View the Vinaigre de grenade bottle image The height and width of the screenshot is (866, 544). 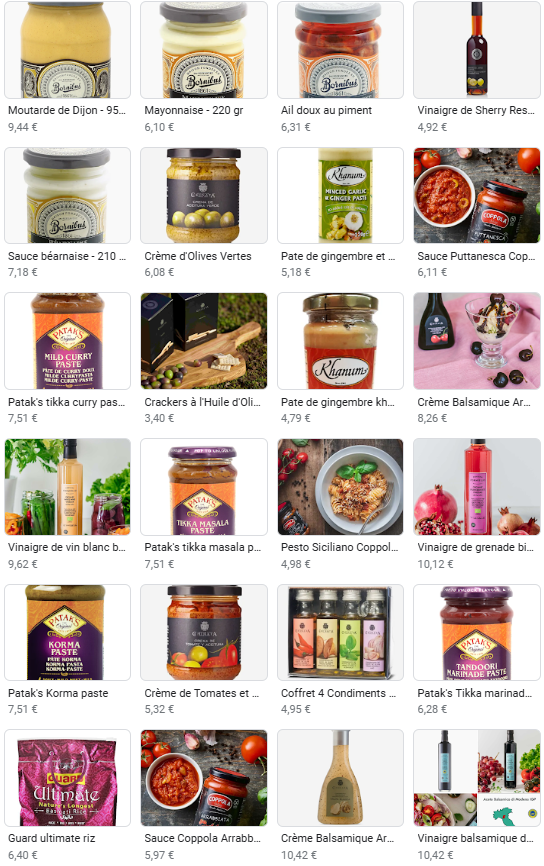pos(477,487)
